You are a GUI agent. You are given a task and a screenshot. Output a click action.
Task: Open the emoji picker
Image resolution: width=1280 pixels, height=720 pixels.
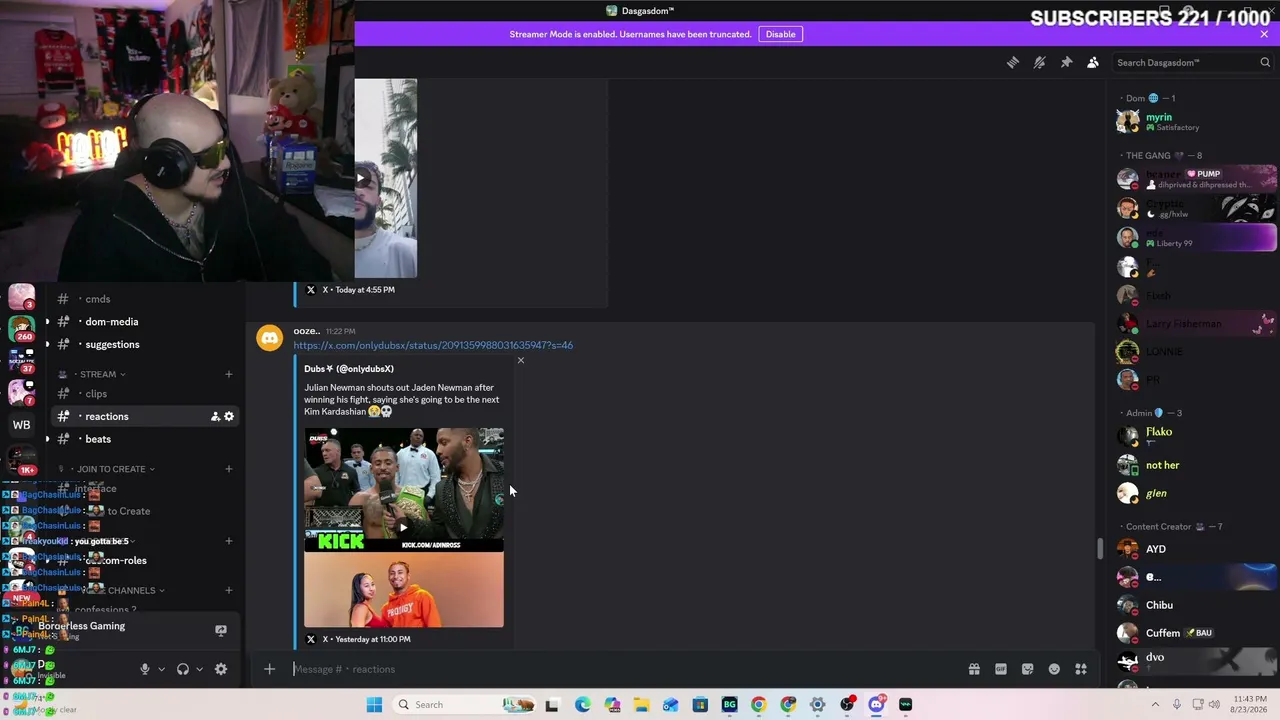[1054, 669]
